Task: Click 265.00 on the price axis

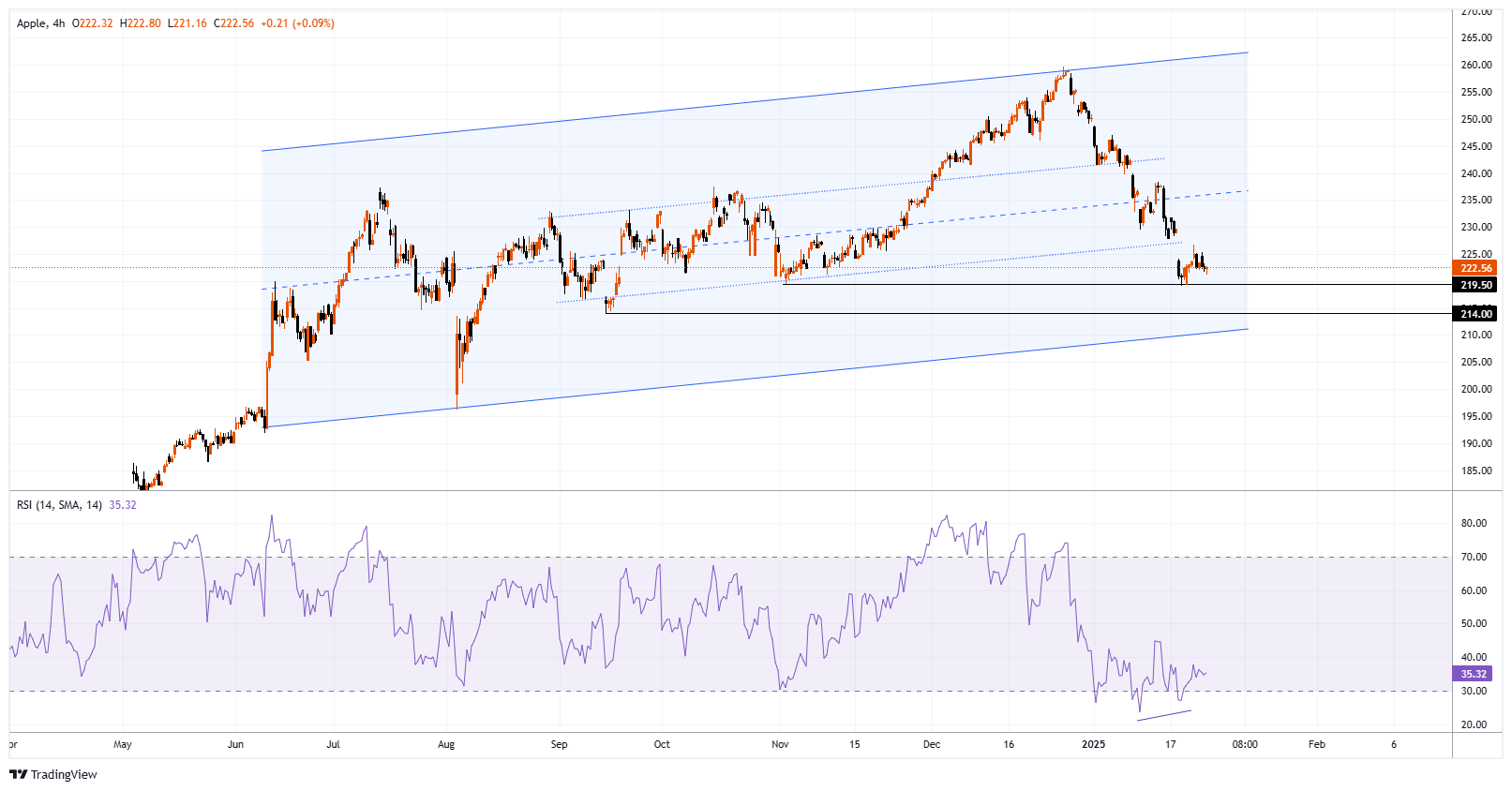Action: tap(1476, 38)
